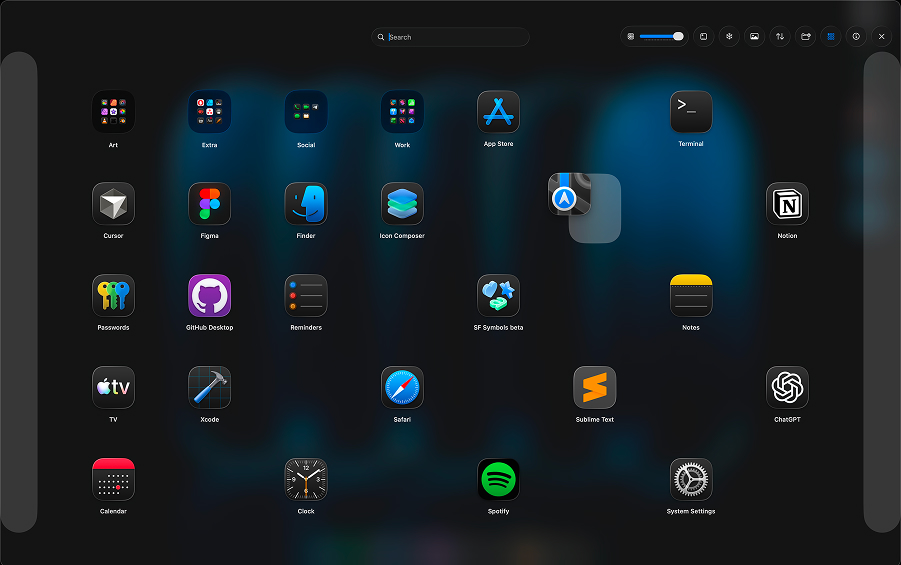Viewport: 901px width, 565px height.
Task: Close the launcher with the X button
Action: pos(881,36)
